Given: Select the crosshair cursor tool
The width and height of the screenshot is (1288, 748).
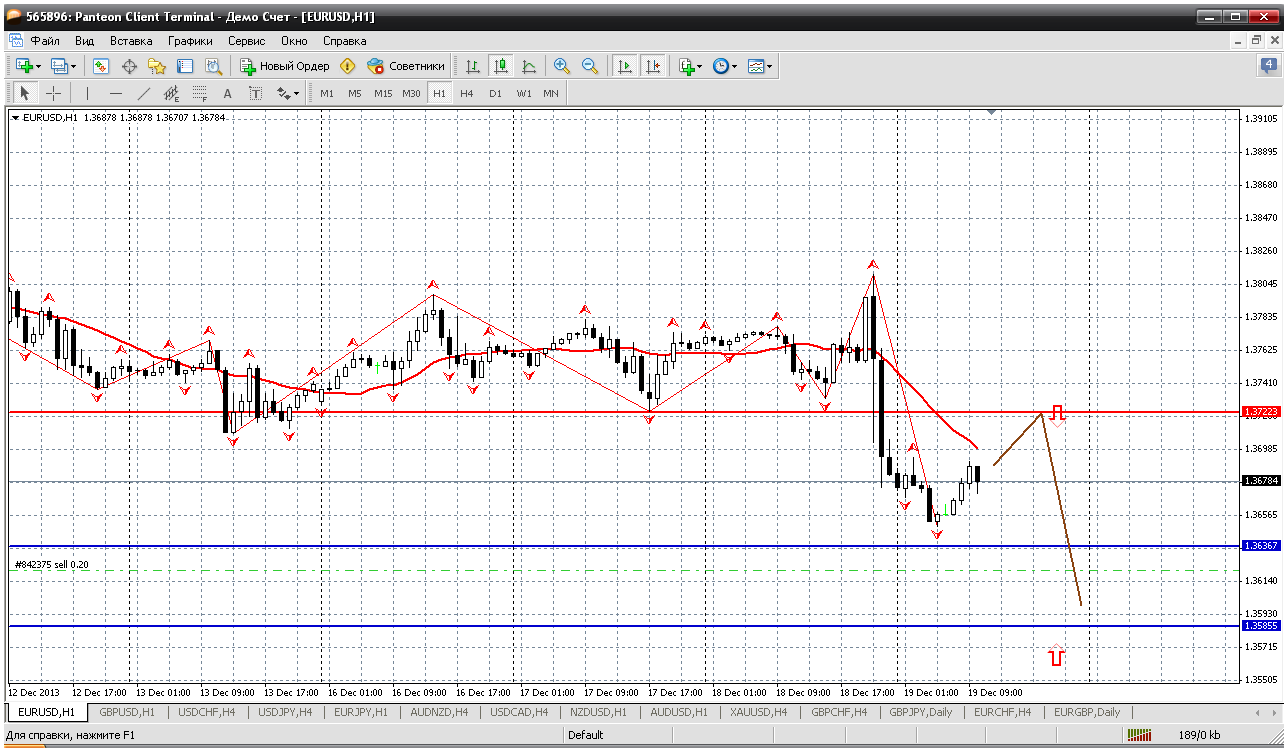Looking at the screenshot, I should [54, 93].
